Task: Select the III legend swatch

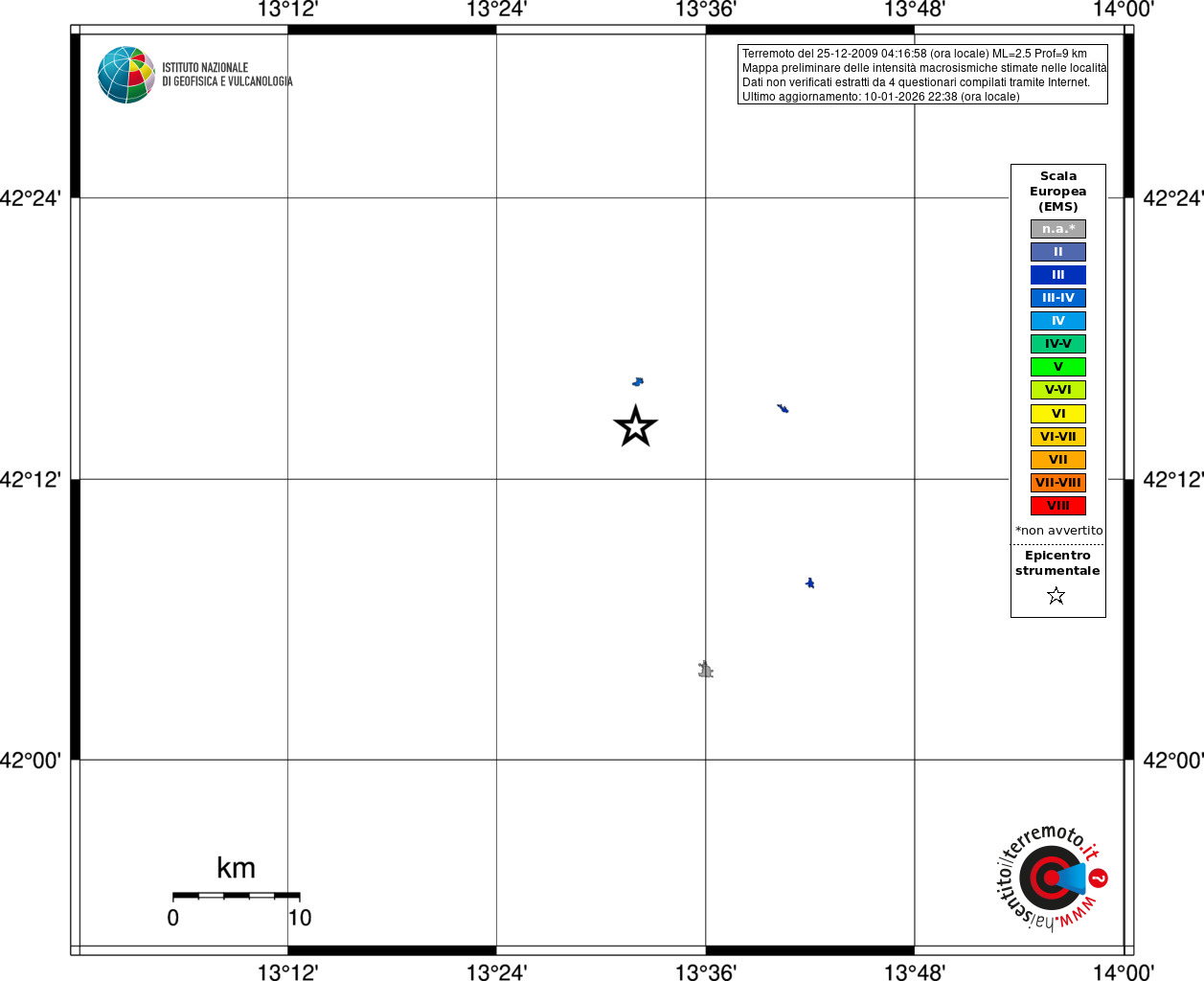Action: point(1058,275)
